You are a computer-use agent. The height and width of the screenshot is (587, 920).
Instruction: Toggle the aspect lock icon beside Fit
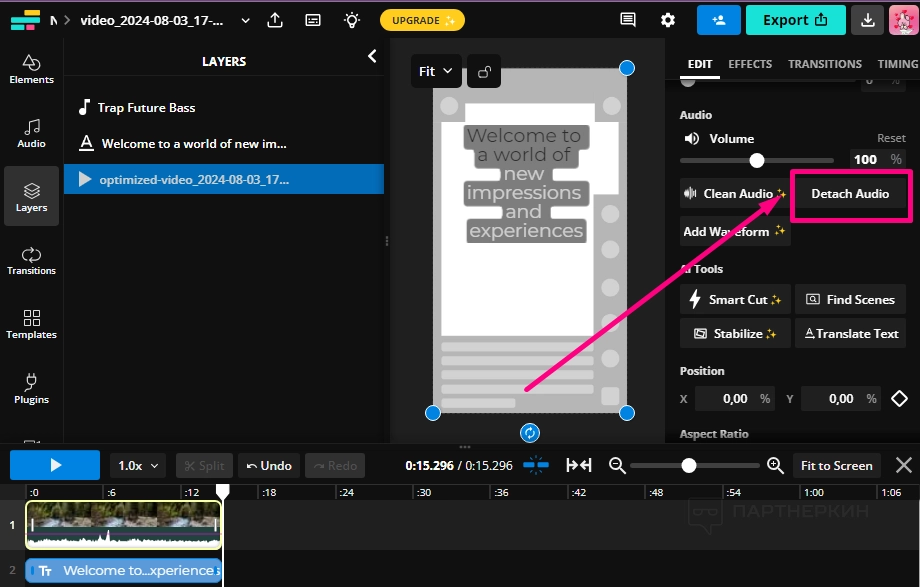tap(484, 71)
